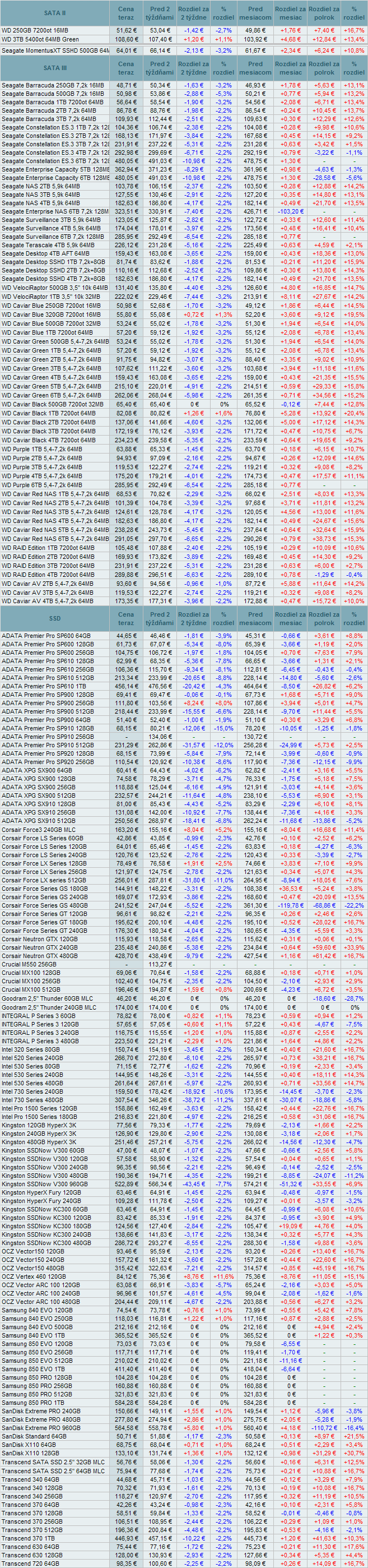Screen dimensions: 368x1568
Task: Click the SATA III section header
Action: point(55,68)
